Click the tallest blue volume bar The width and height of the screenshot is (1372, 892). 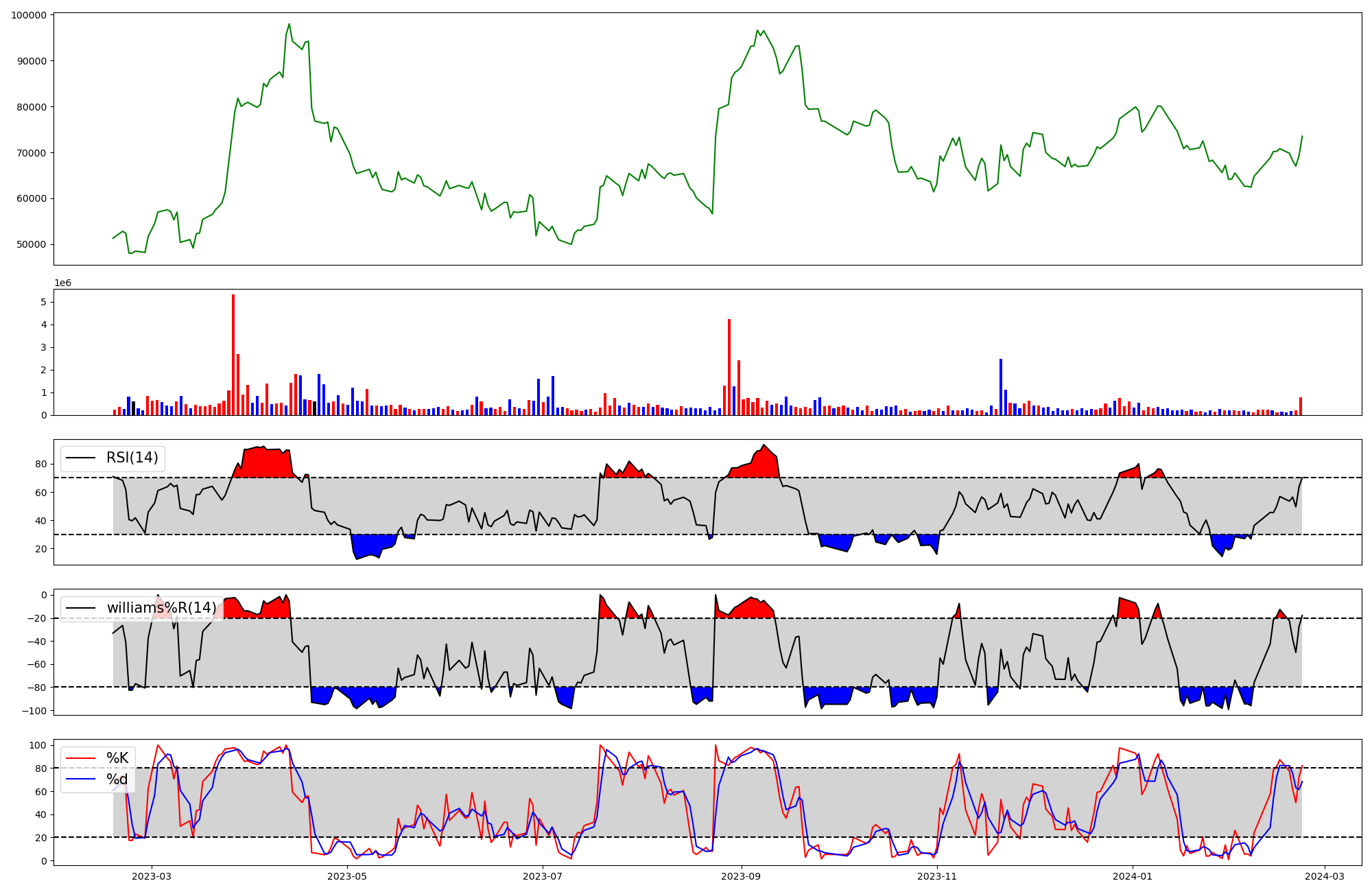[x=1001, y=387]
